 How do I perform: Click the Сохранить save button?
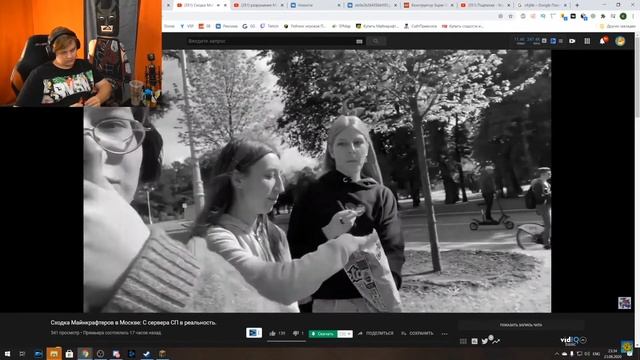(x=417, y=333)
